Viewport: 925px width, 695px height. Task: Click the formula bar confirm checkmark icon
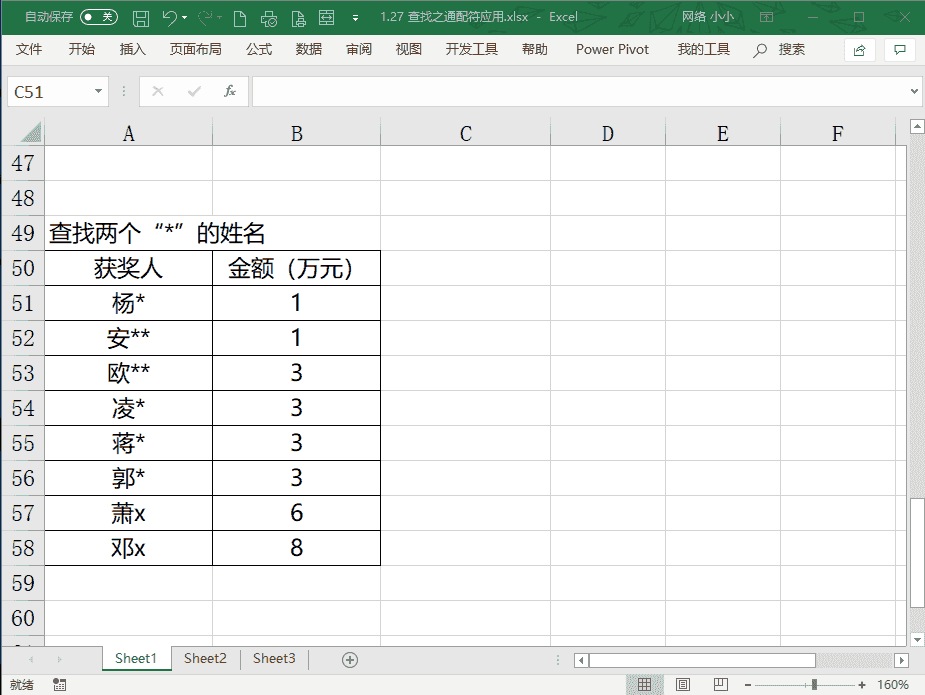tap(194, 91)
